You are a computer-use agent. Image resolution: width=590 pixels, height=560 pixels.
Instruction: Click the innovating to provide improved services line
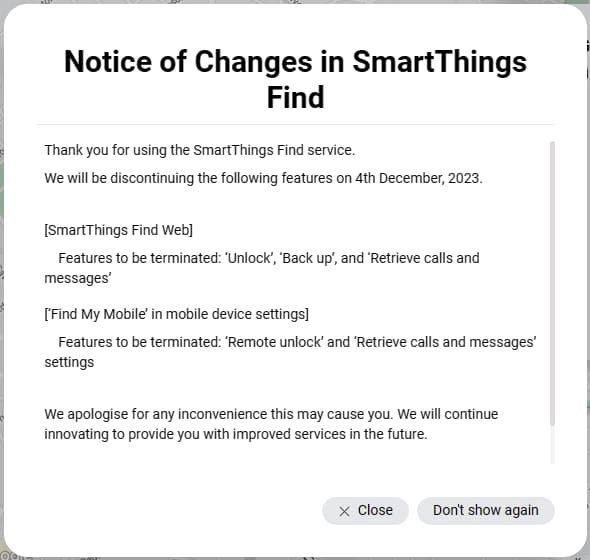click(x=236, y=434)
